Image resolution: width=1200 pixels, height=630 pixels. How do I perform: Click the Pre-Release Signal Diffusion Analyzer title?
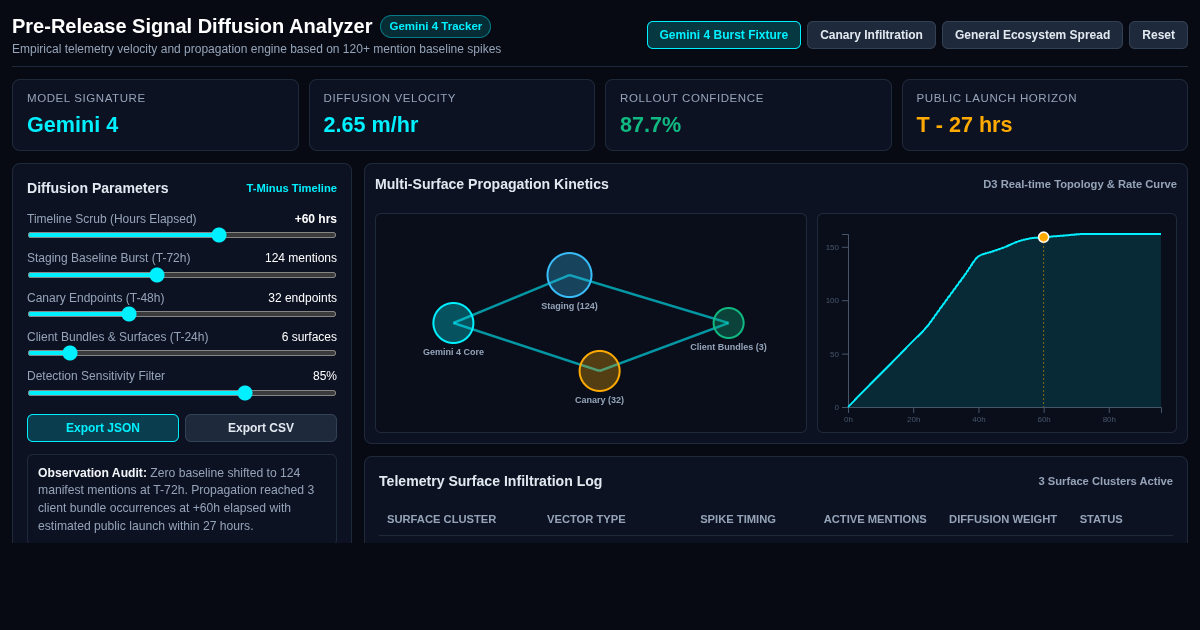pos(192,26)
